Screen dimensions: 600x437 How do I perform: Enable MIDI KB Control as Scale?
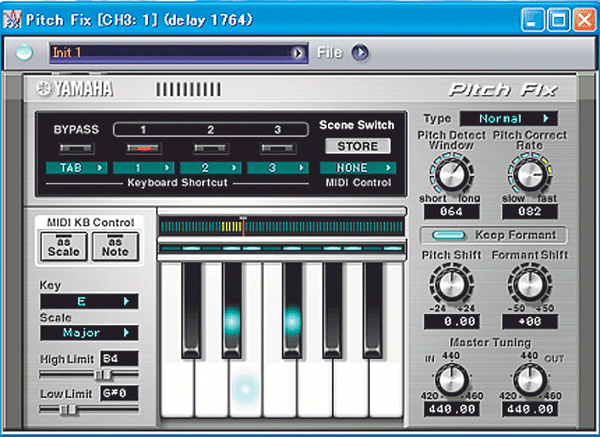[x=64, y=247]
